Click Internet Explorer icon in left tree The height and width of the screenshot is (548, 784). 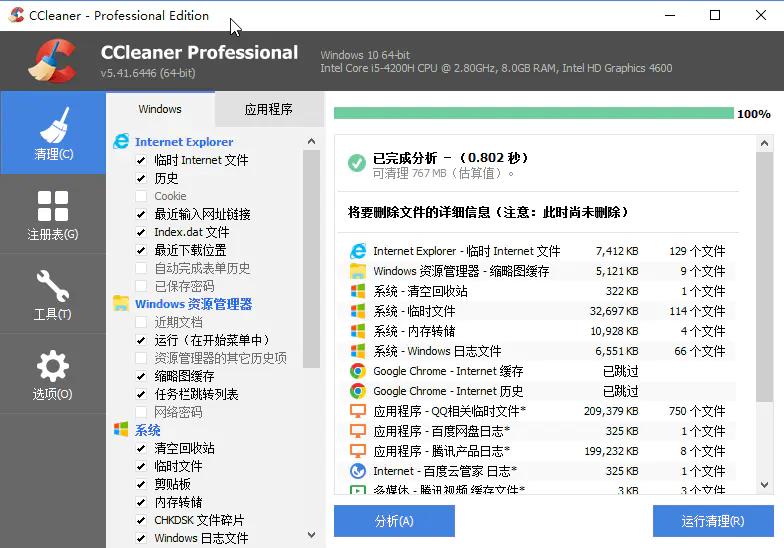[x=121, y=142]
